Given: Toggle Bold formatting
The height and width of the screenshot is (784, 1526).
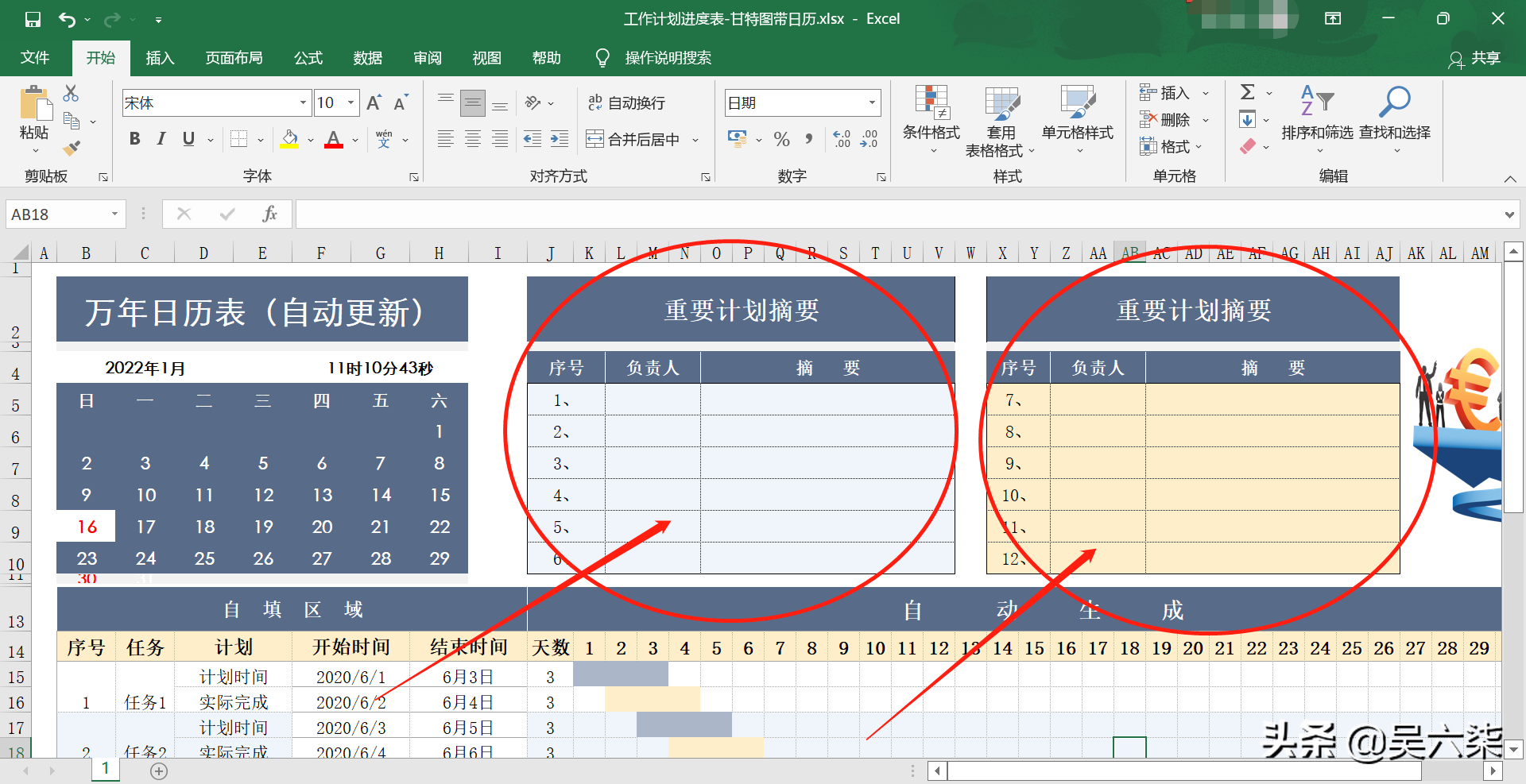Looking at the screenshot, I should coord(135,139).
